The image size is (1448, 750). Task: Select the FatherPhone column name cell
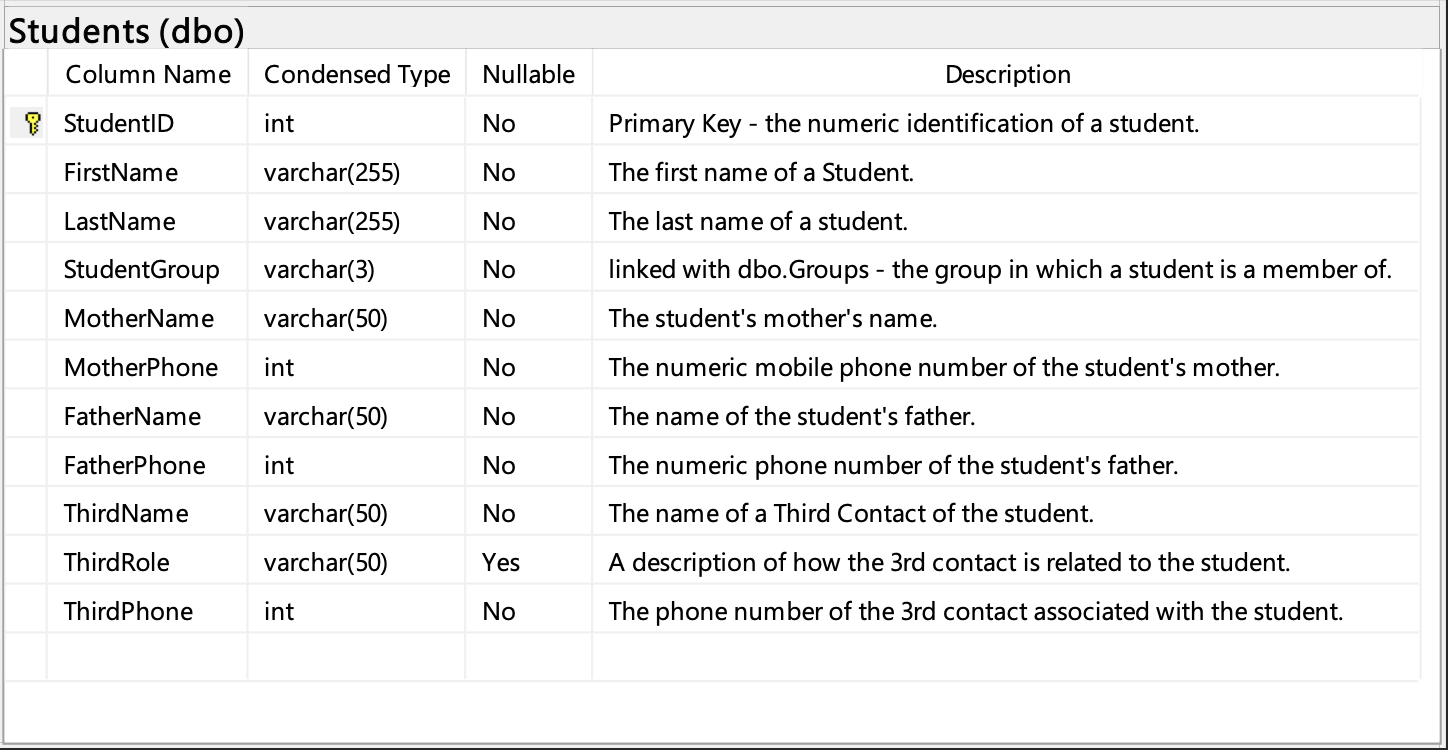coord(135,466)
